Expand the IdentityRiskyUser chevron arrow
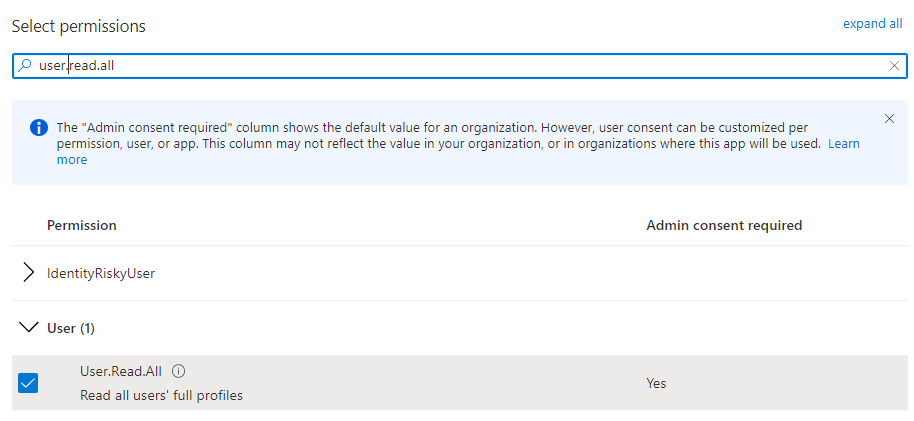 pyautogui.click(x=28, y=273)
